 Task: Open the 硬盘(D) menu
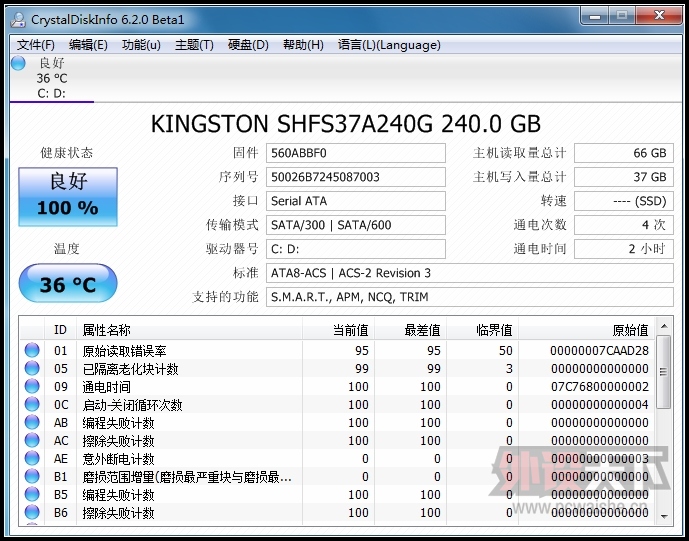(248, 45)
